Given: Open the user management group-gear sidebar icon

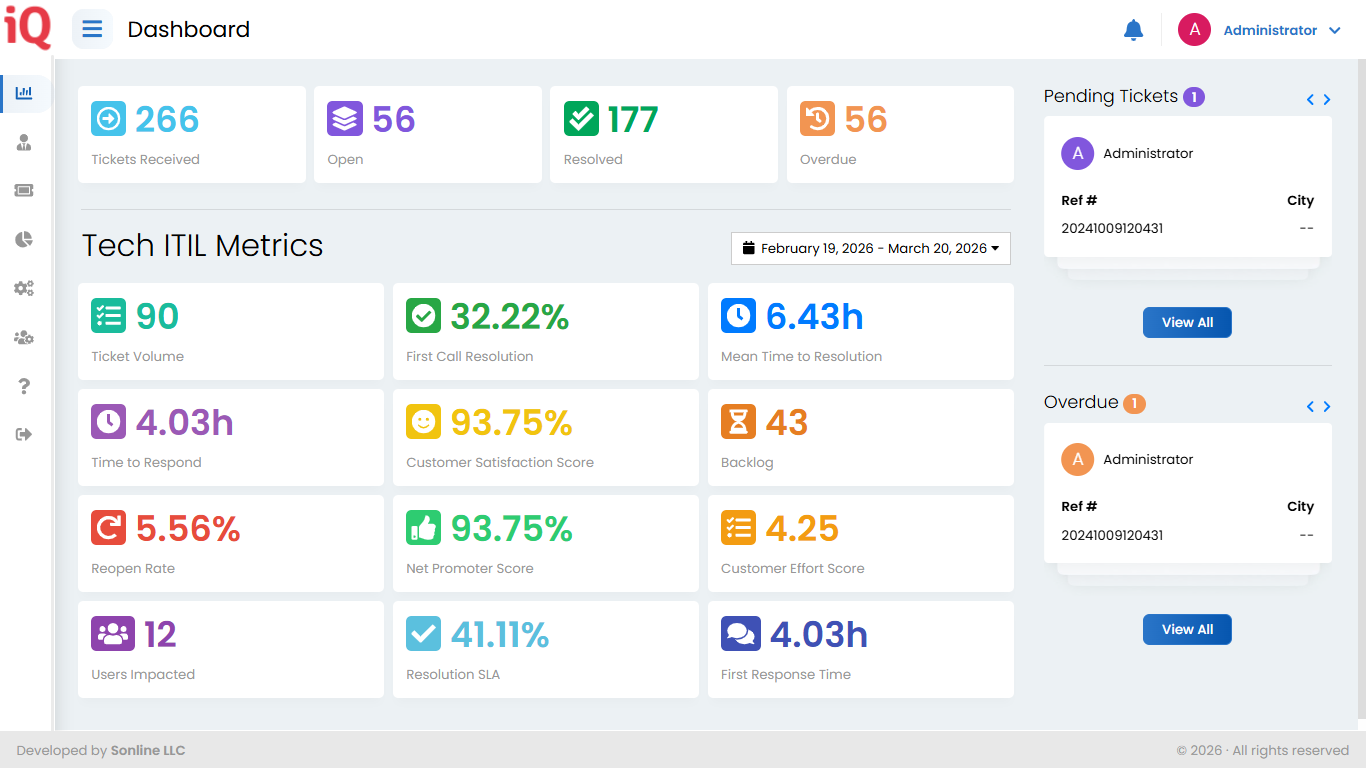Looking at the screenshot, I should click(24, 337).
